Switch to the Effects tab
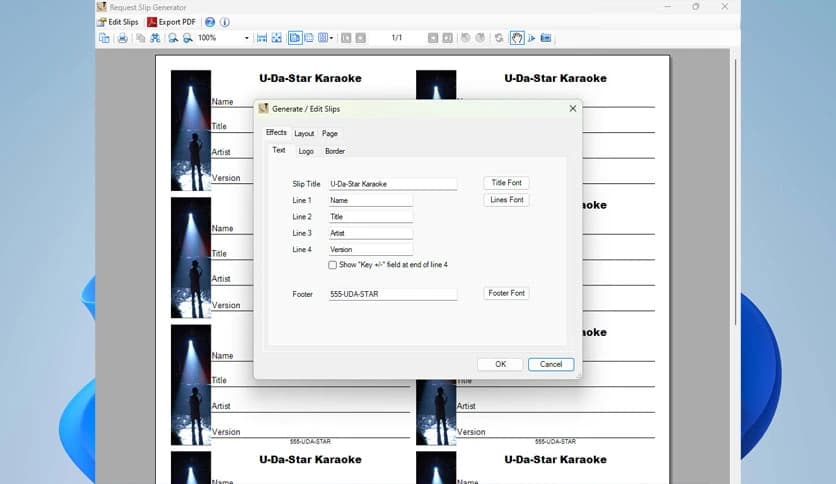836x484 pixels. click(276, 132)
